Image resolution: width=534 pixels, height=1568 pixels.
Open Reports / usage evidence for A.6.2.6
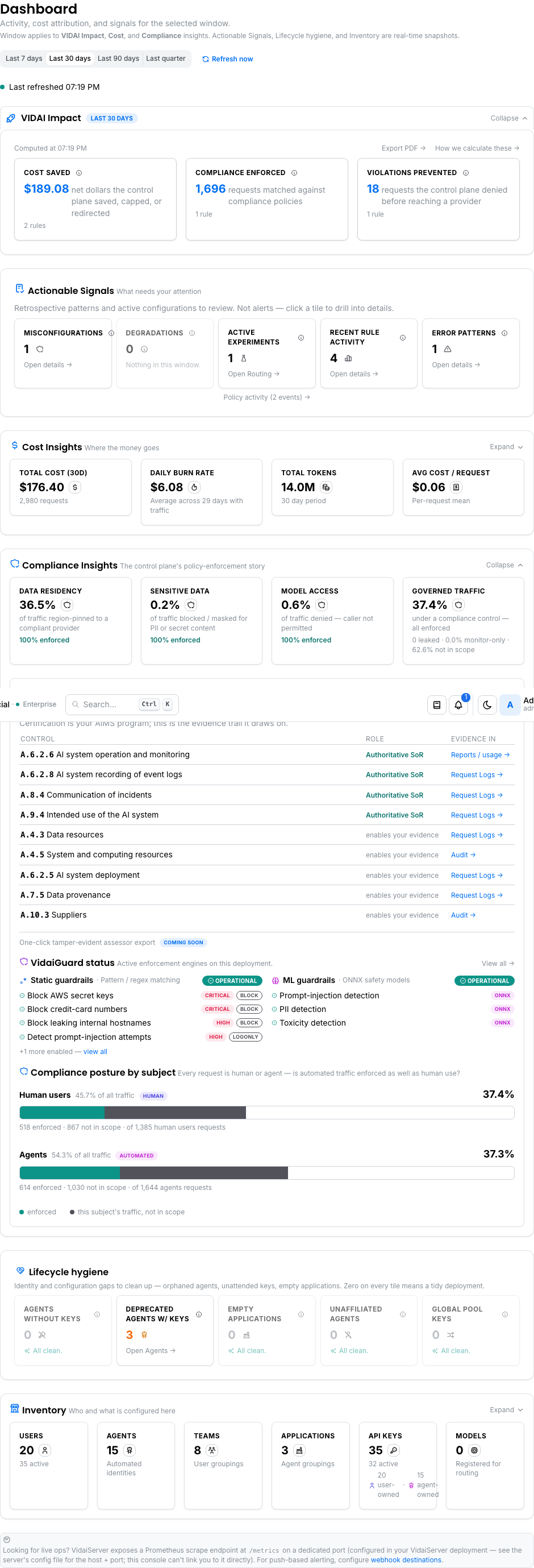tap(480, 755)
